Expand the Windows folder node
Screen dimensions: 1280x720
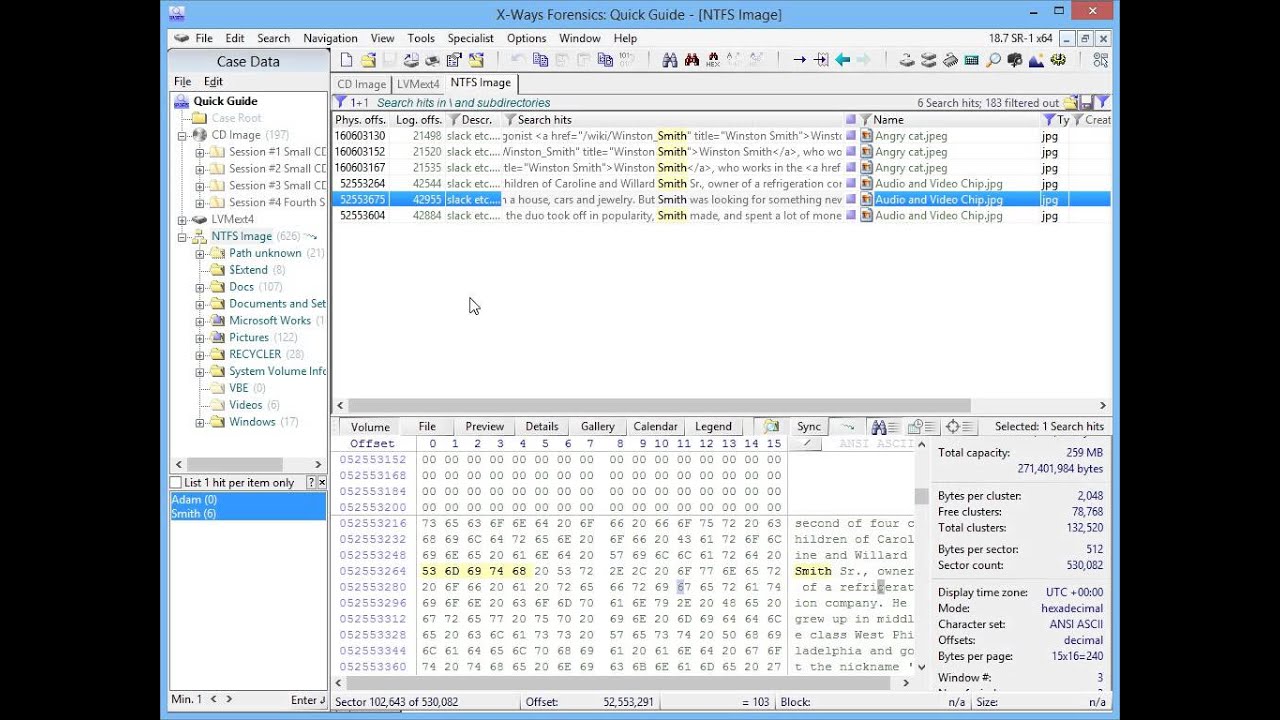200,423
